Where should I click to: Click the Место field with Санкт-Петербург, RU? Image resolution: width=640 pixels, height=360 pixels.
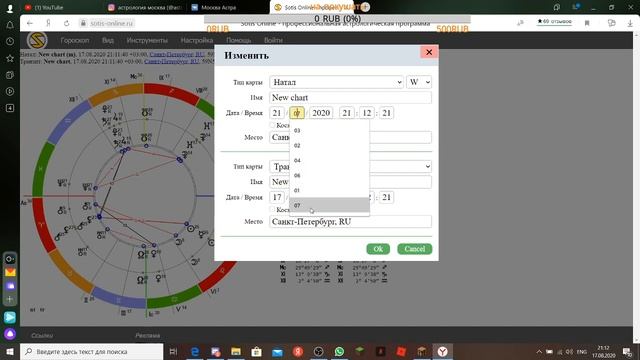point(350,222)
